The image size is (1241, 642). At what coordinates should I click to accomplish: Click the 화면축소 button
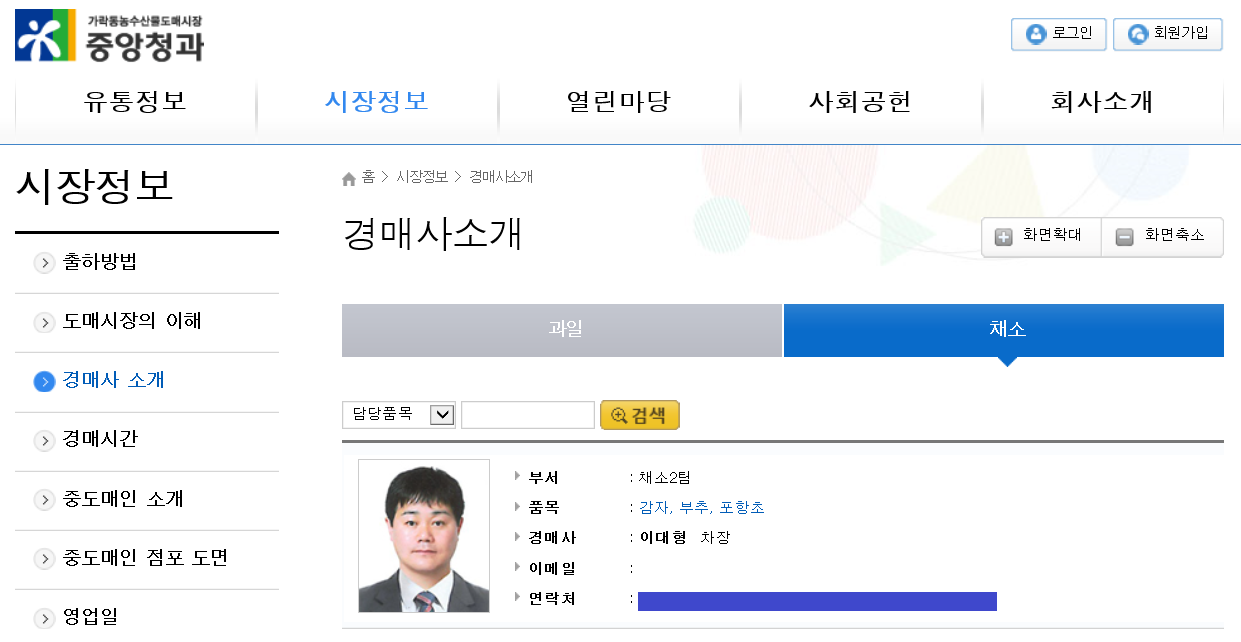tap(1162, 237)
